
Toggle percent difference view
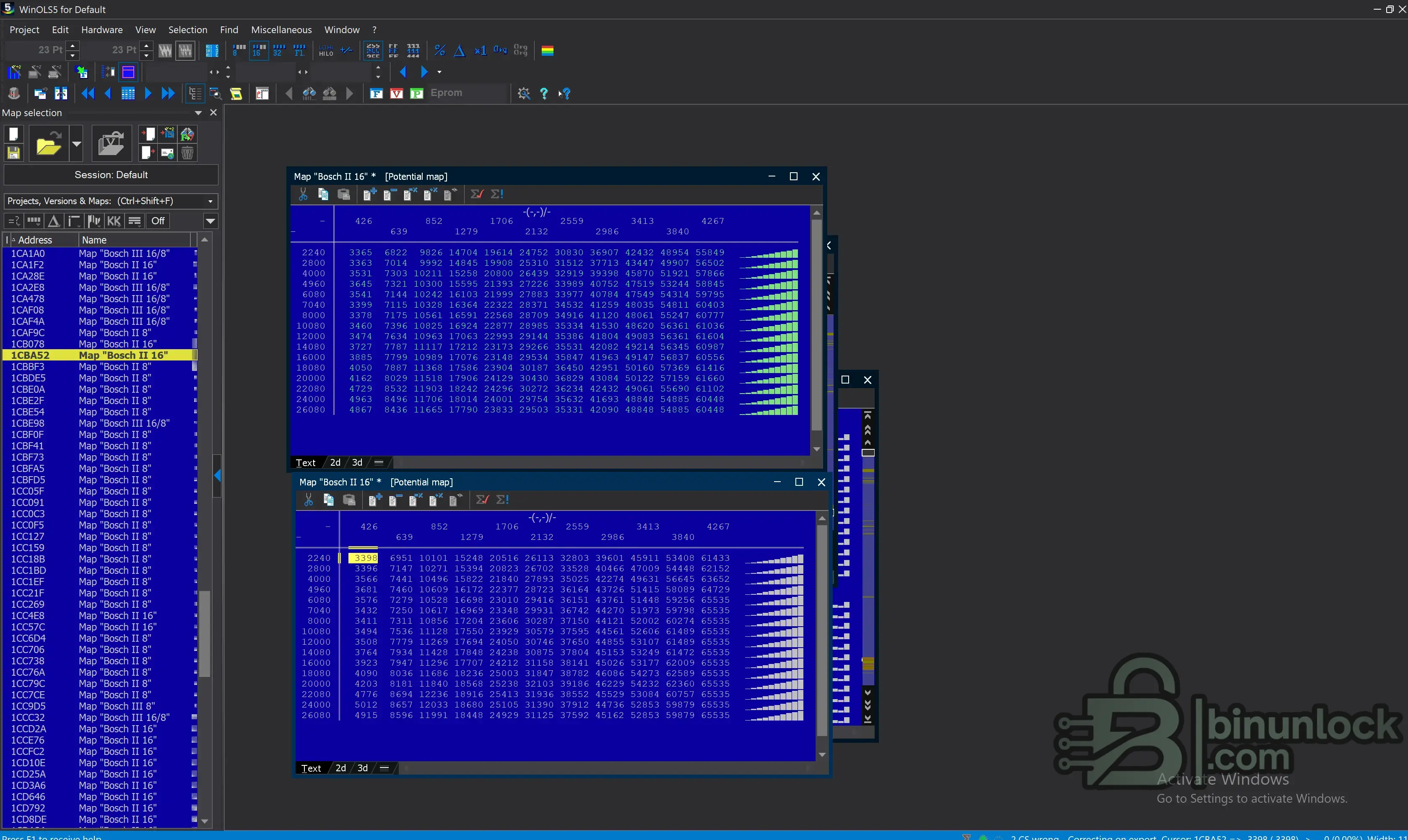click(x=439, y=51)
